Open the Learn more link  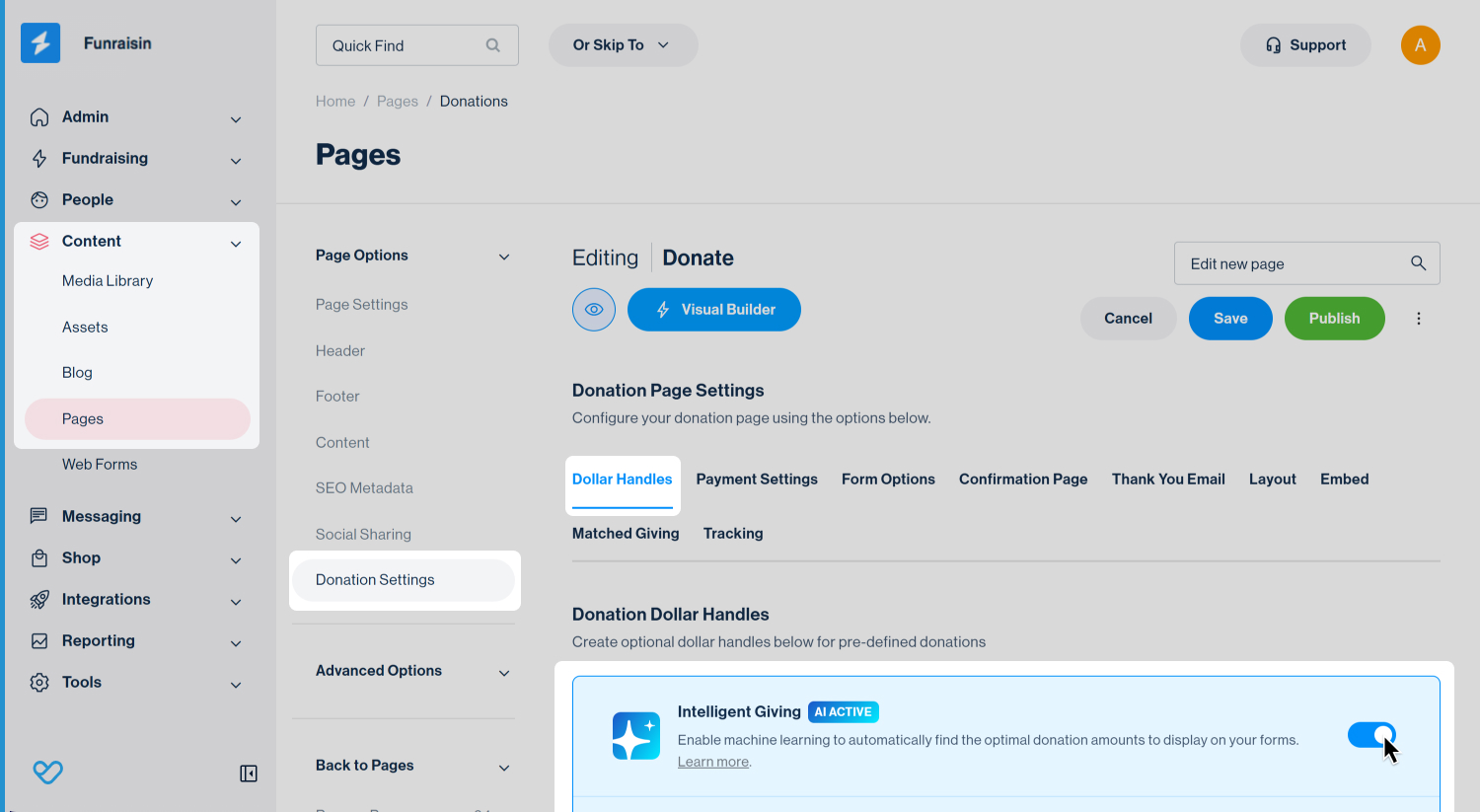tap(712, 762)
